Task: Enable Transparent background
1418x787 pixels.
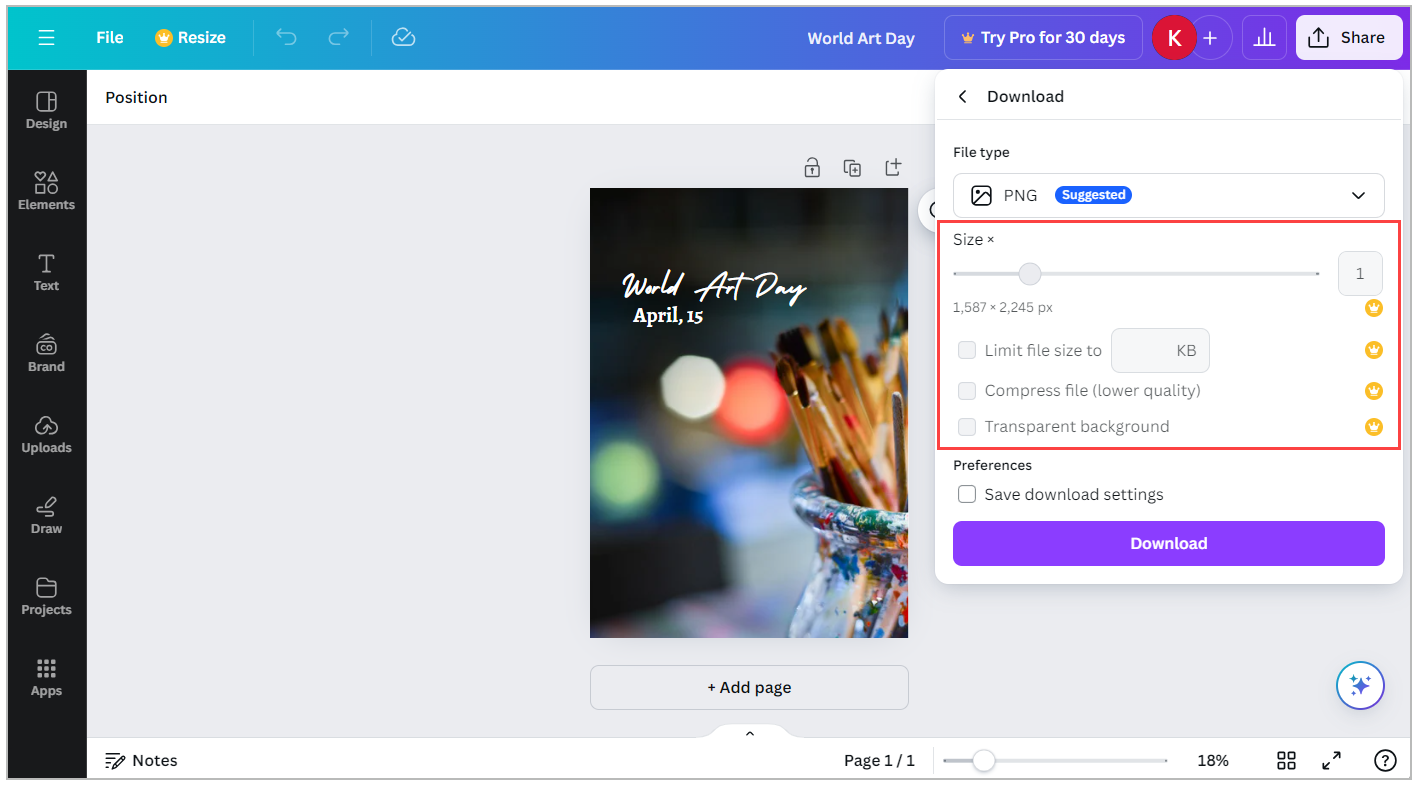Action: pos(967,426)
